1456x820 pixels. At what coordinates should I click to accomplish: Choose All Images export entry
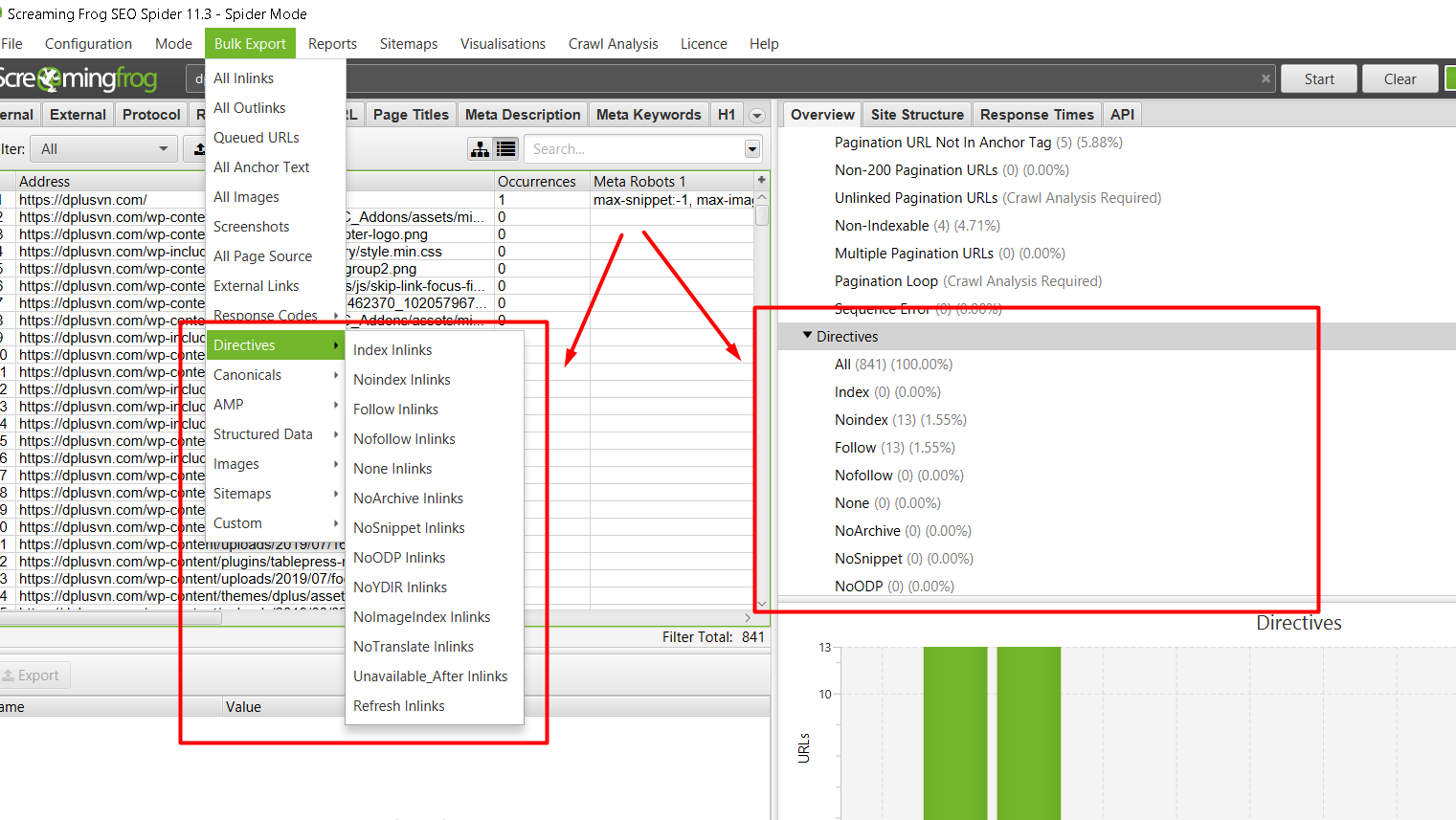point(276,197)
